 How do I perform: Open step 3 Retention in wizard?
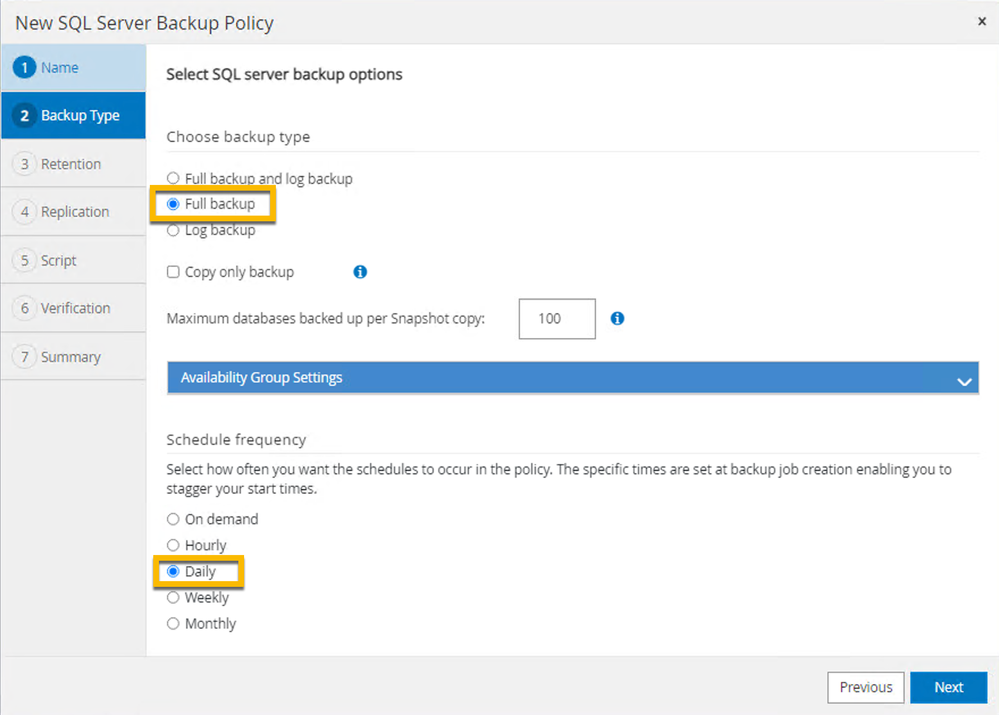[x=72, y=164]
